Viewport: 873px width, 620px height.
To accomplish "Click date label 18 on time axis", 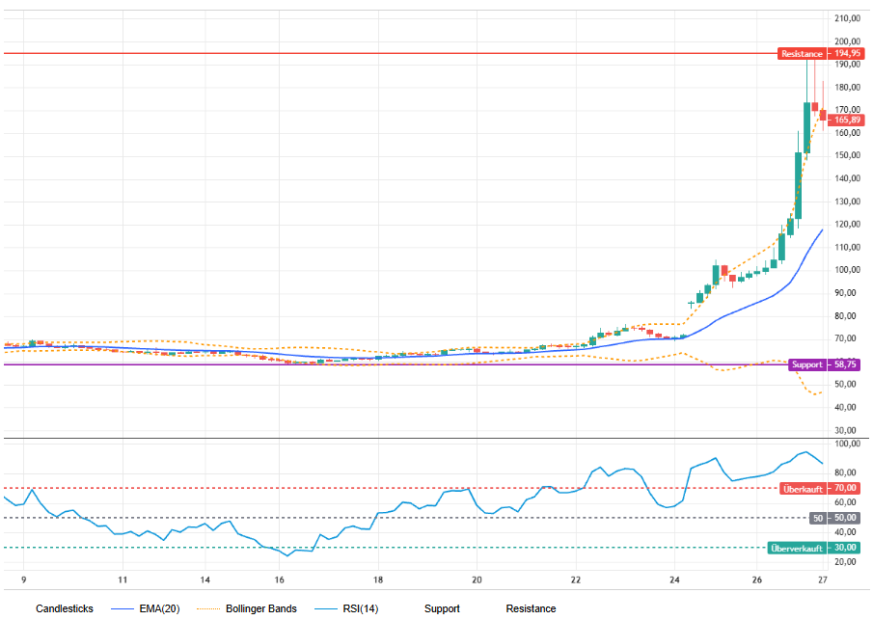I will pyautogui.click(x=378, y=580).
